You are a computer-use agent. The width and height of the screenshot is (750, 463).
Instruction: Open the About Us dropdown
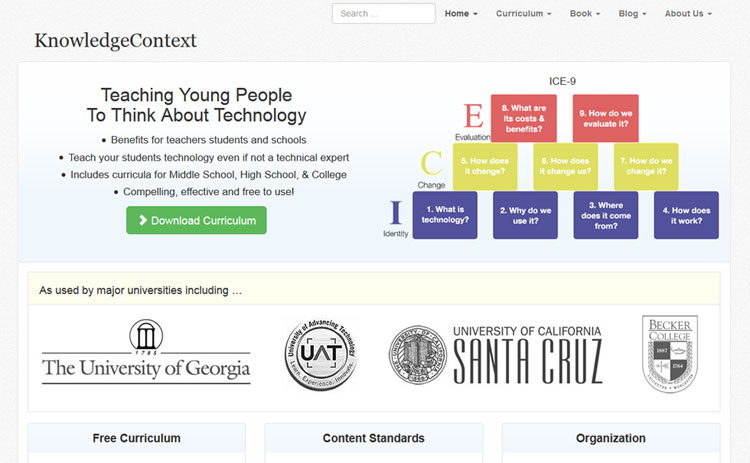tap(688, 14)
